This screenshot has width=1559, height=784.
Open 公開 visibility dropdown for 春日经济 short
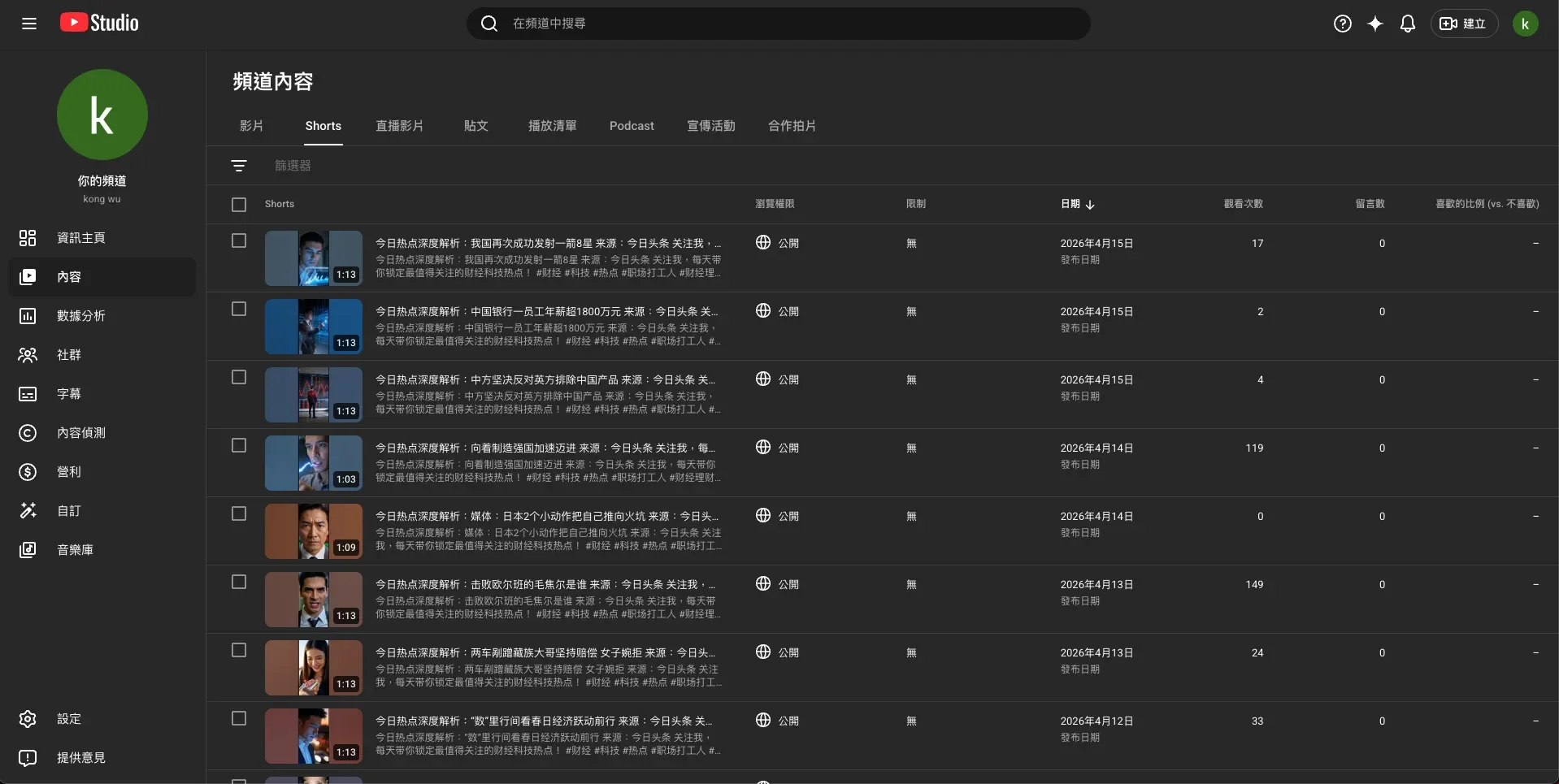[778, 721]
